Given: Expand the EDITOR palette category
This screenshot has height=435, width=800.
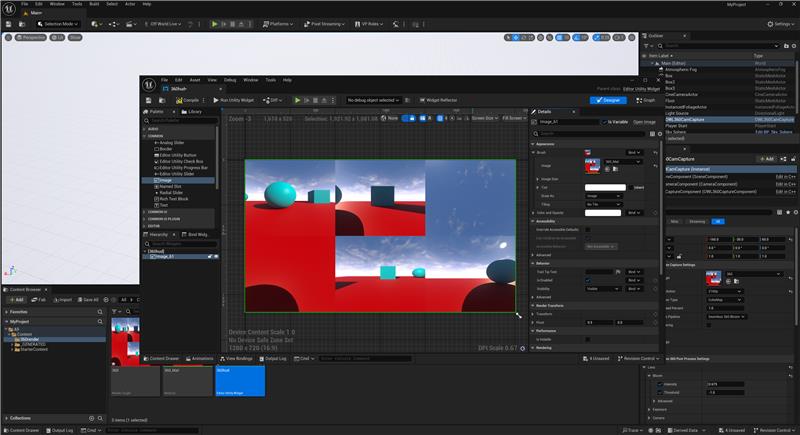Looking at the screenshot, I should point(145,225).
